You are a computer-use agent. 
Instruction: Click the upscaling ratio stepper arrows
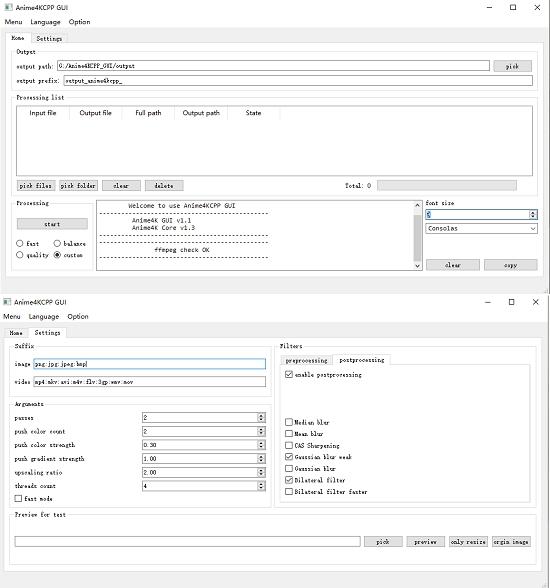click(x=261, y=472)
